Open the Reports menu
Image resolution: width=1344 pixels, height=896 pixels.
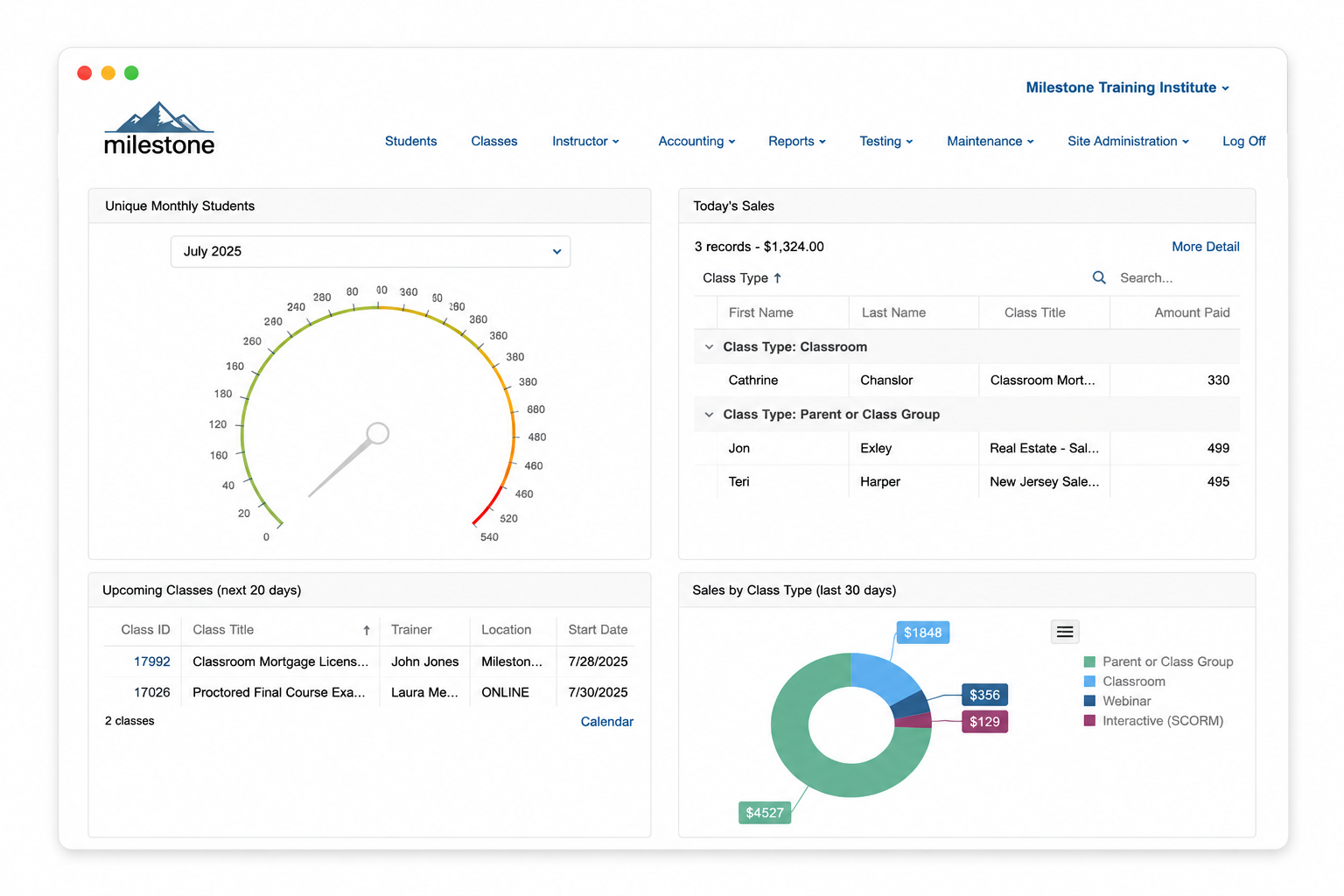[x=797, y=141]
